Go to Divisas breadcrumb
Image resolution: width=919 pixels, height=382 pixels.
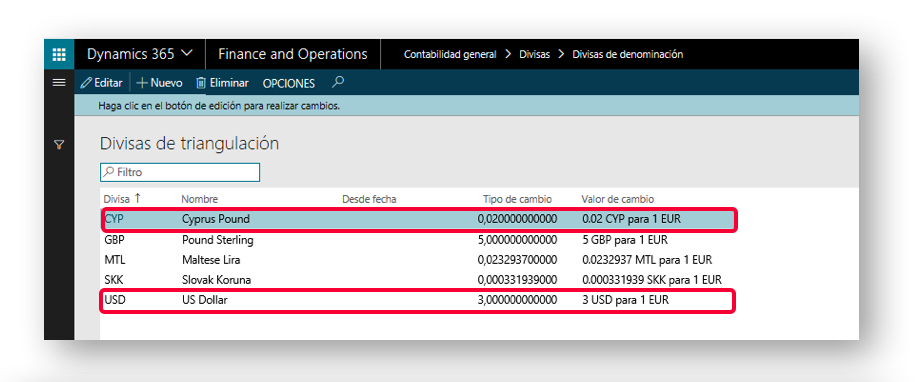[535, 54]
